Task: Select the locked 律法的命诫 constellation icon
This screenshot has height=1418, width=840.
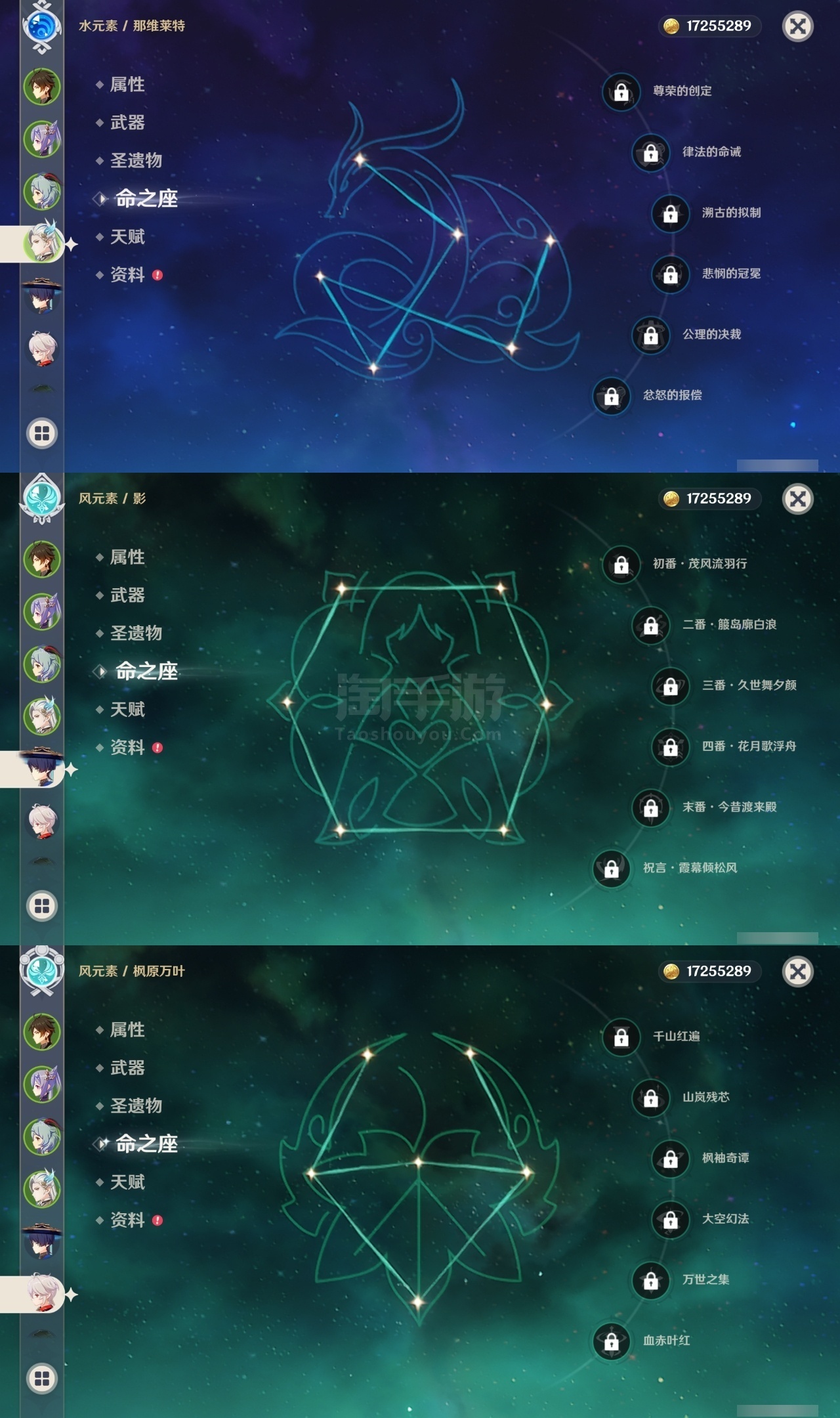Action: point(650,153)
